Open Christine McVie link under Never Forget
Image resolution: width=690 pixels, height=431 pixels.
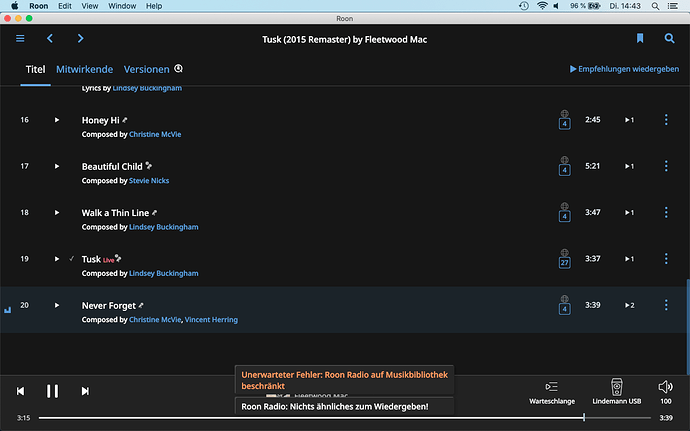click(x=155, y=320)
